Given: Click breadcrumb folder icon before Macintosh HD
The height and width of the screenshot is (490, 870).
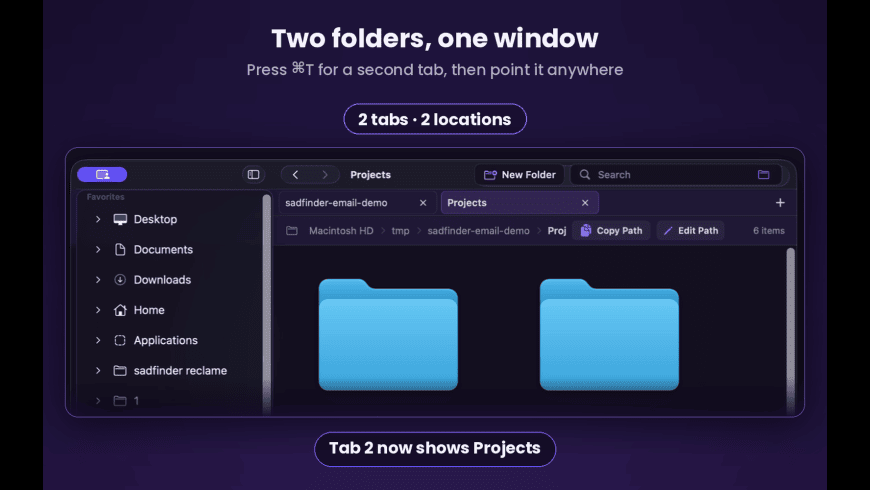Looking at the screenshot, I should [292, 230].
